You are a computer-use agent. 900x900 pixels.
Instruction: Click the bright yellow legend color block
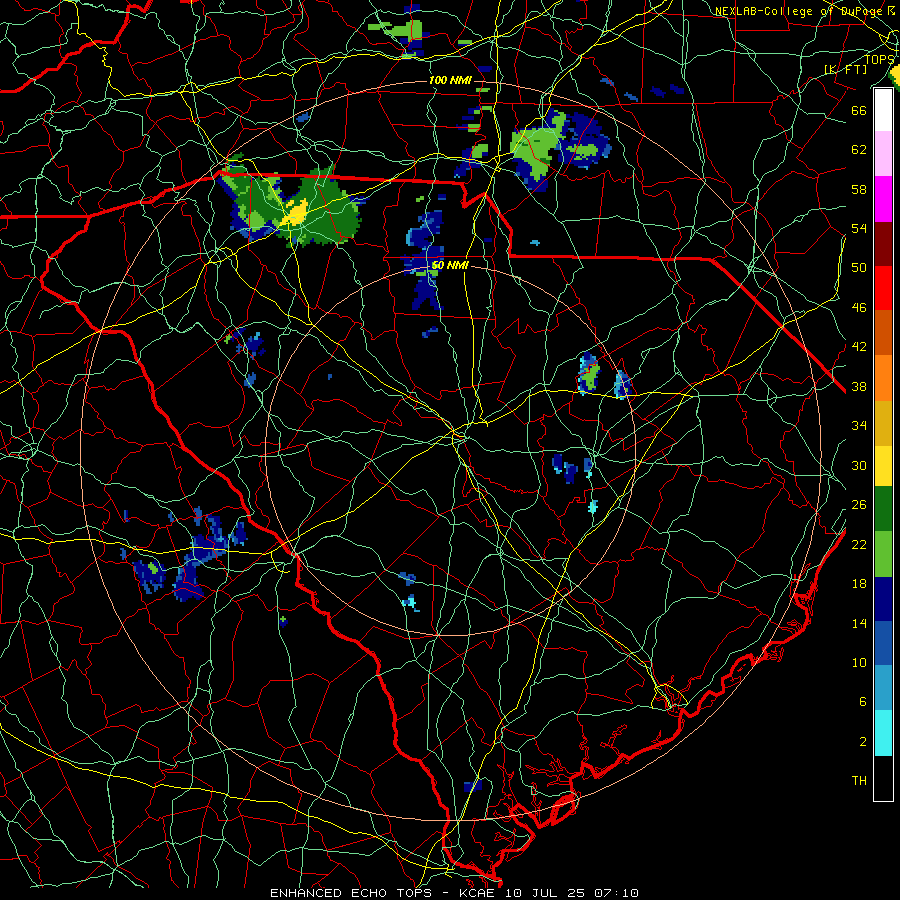coord(883,466)
